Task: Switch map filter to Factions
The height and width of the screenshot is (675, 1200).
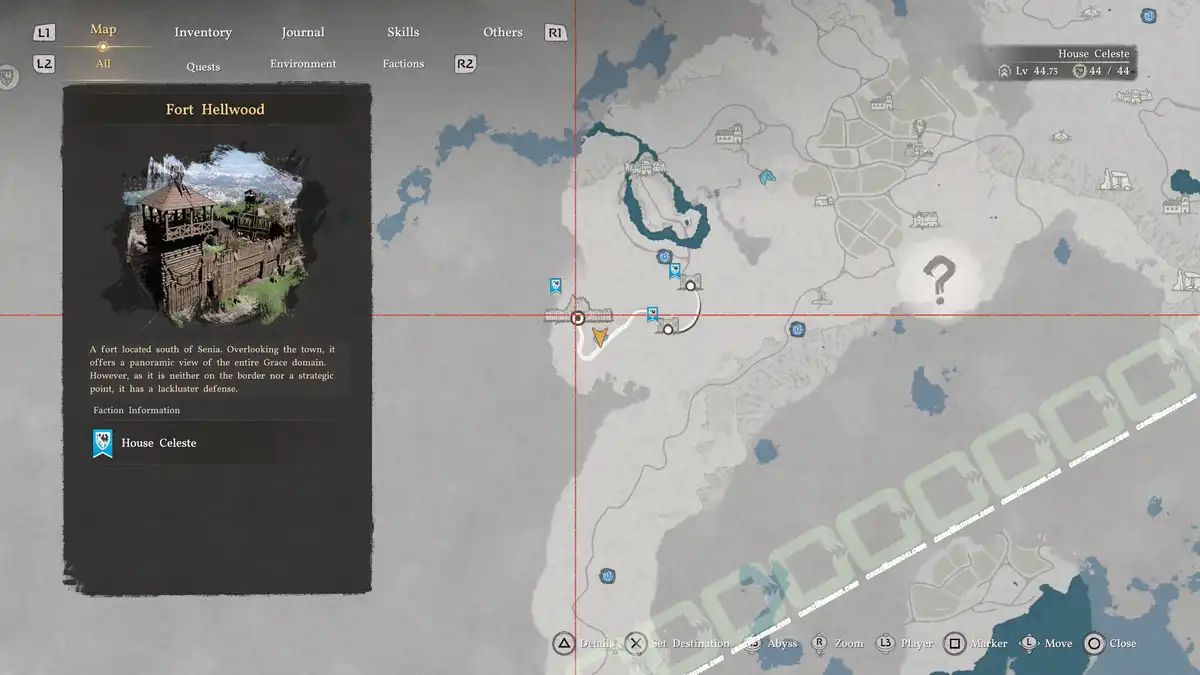Action: coord(403,64)
